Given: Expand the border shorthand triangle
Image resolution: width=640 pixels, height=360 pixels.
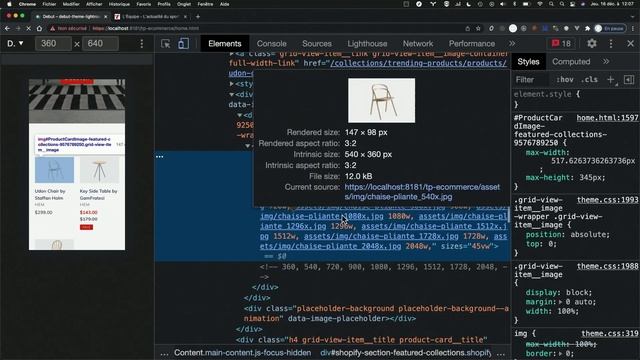Looking at the screenshot, I should [x=560, y=353].
